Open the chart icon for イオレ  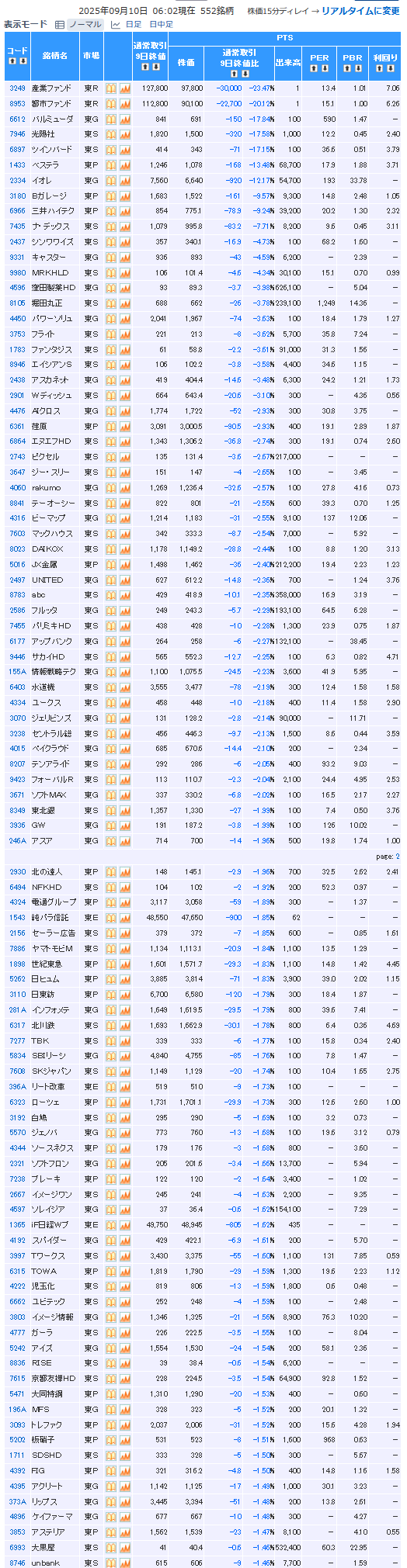(x=125, y=180)
